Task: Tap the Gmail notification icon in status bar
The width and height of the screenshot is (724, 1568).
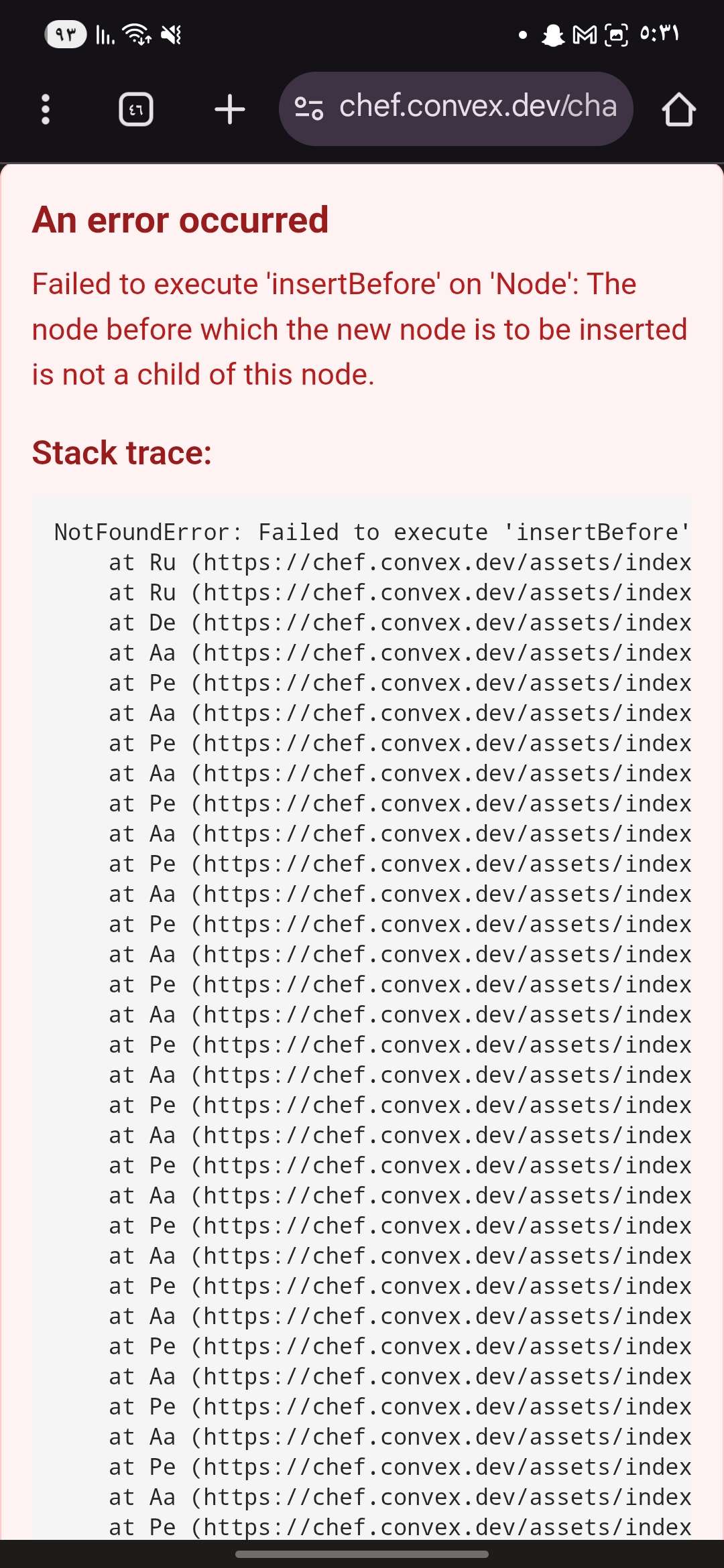Action: pyautogui.click(x=585, y=35)
